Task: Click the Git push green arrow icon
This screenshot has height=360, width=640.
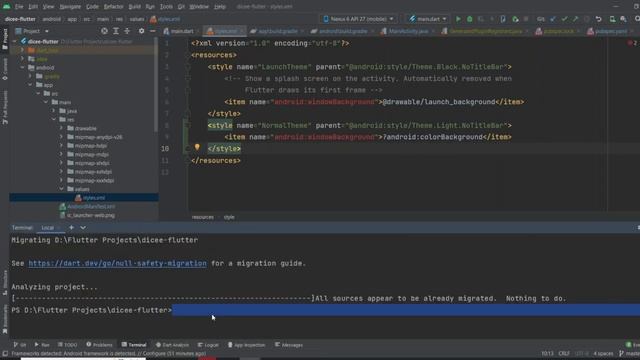Action: point(576,19)
